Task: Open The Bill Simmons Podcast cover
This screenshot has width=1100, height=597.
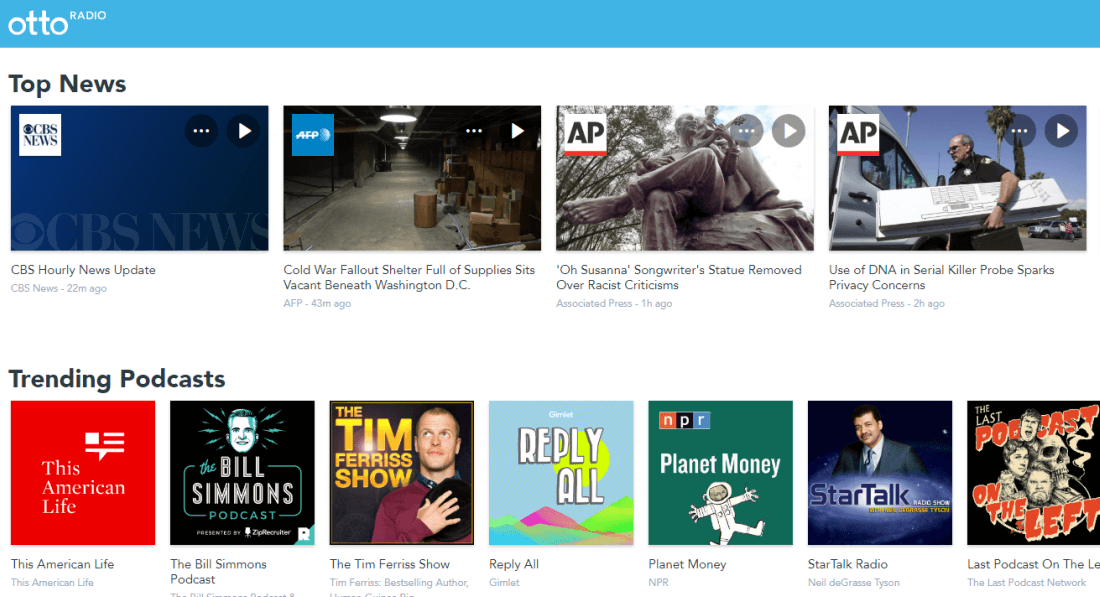Action: pyautogui.click(x=242, y=473)
